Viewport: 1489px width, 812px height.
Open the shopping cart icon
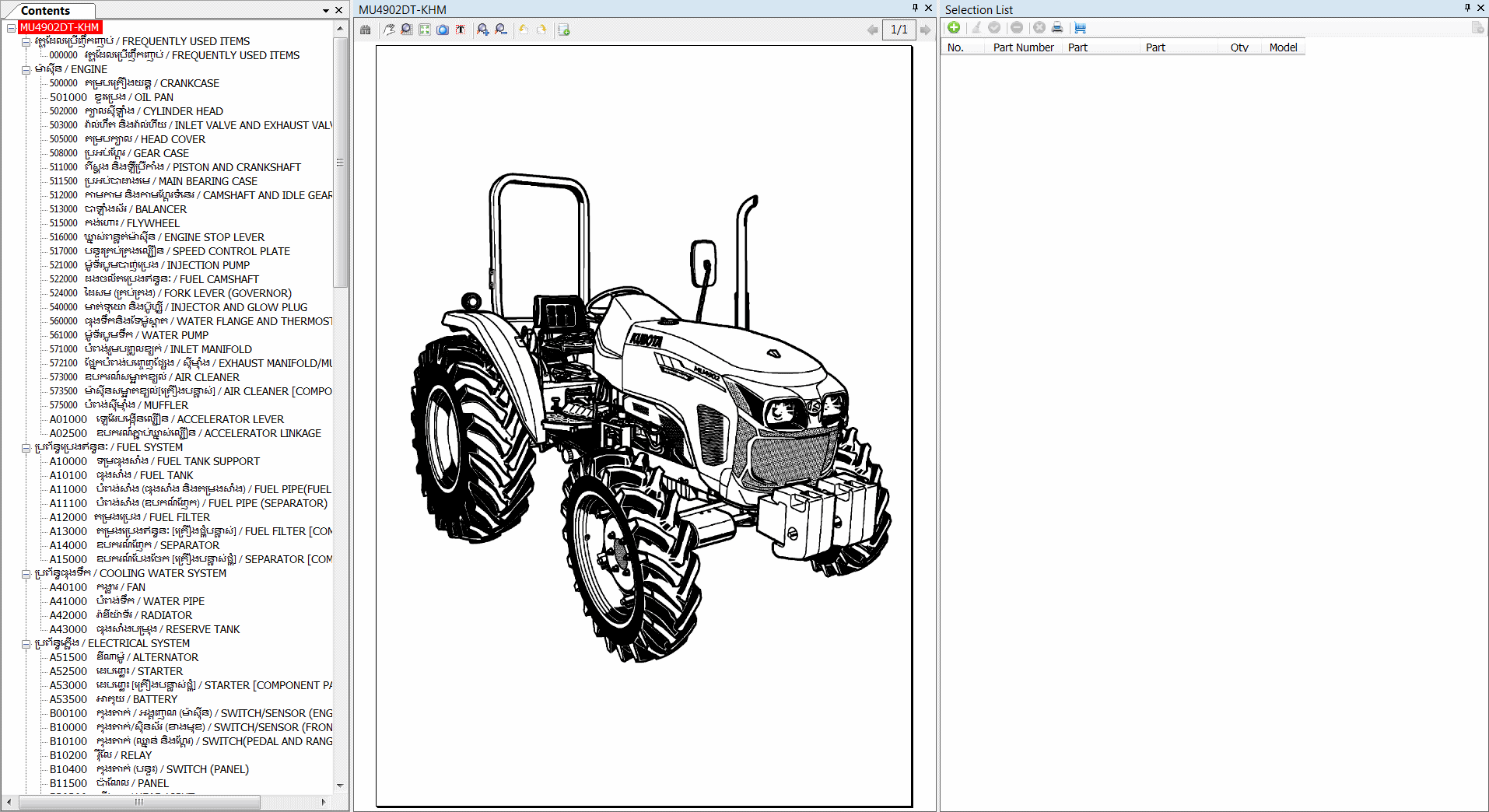click(x=1080, y=28)
